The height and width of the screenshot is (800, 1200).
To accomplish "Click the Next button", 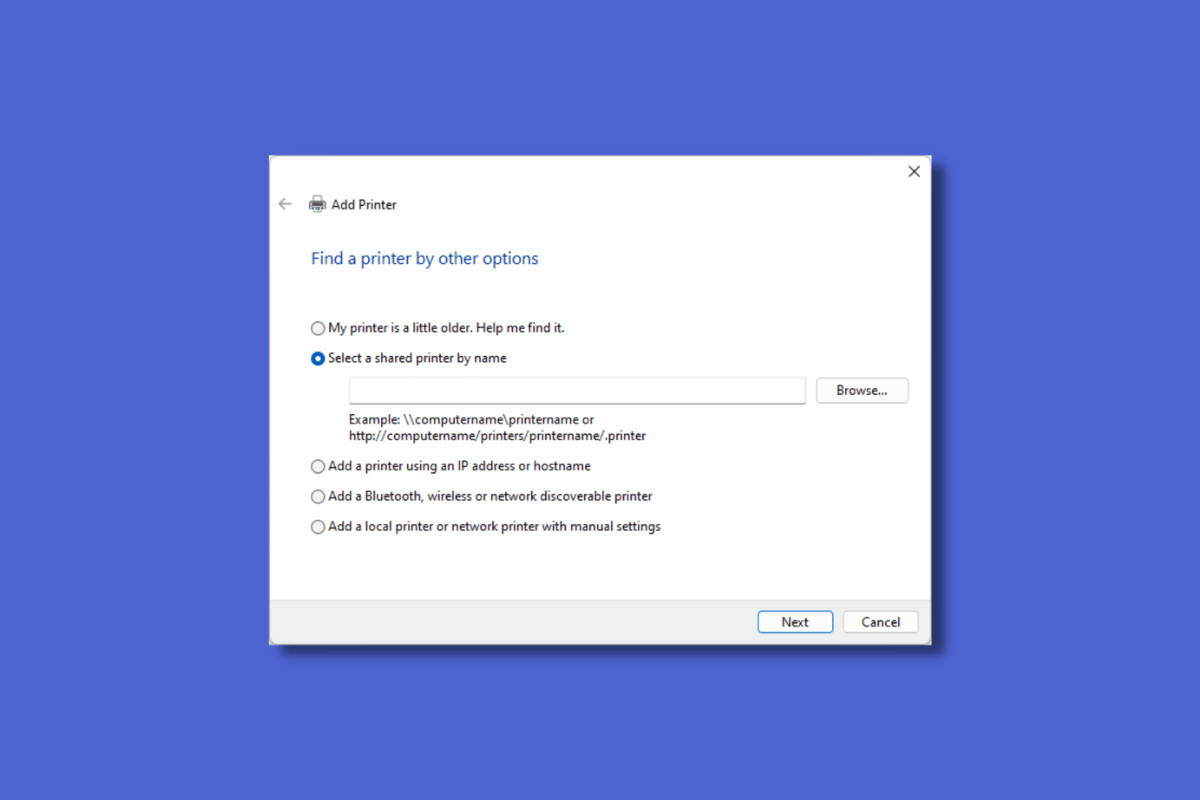I will (x=795, y=622).
